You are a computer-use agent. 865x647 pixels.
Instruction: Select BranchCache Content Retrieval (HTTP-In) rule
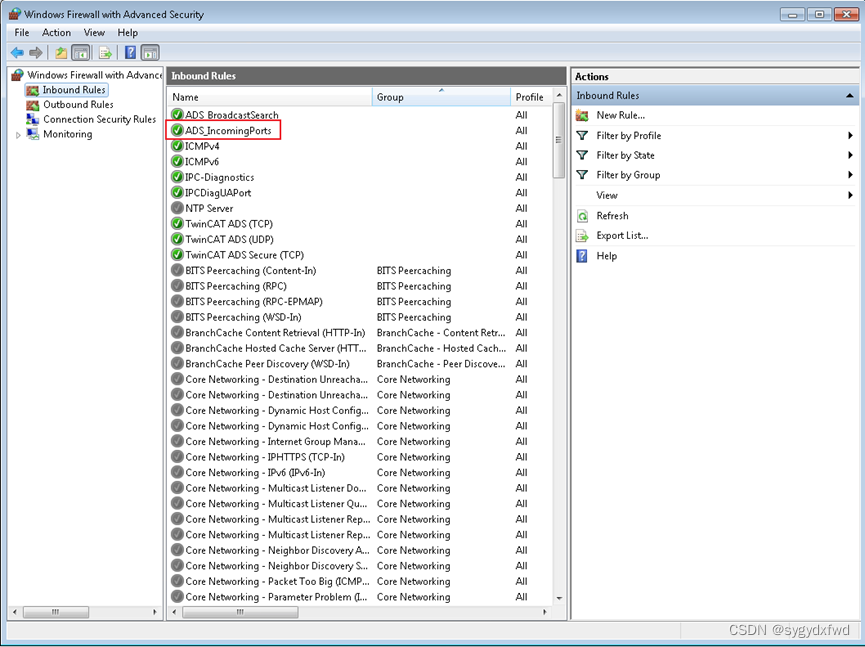275,333
